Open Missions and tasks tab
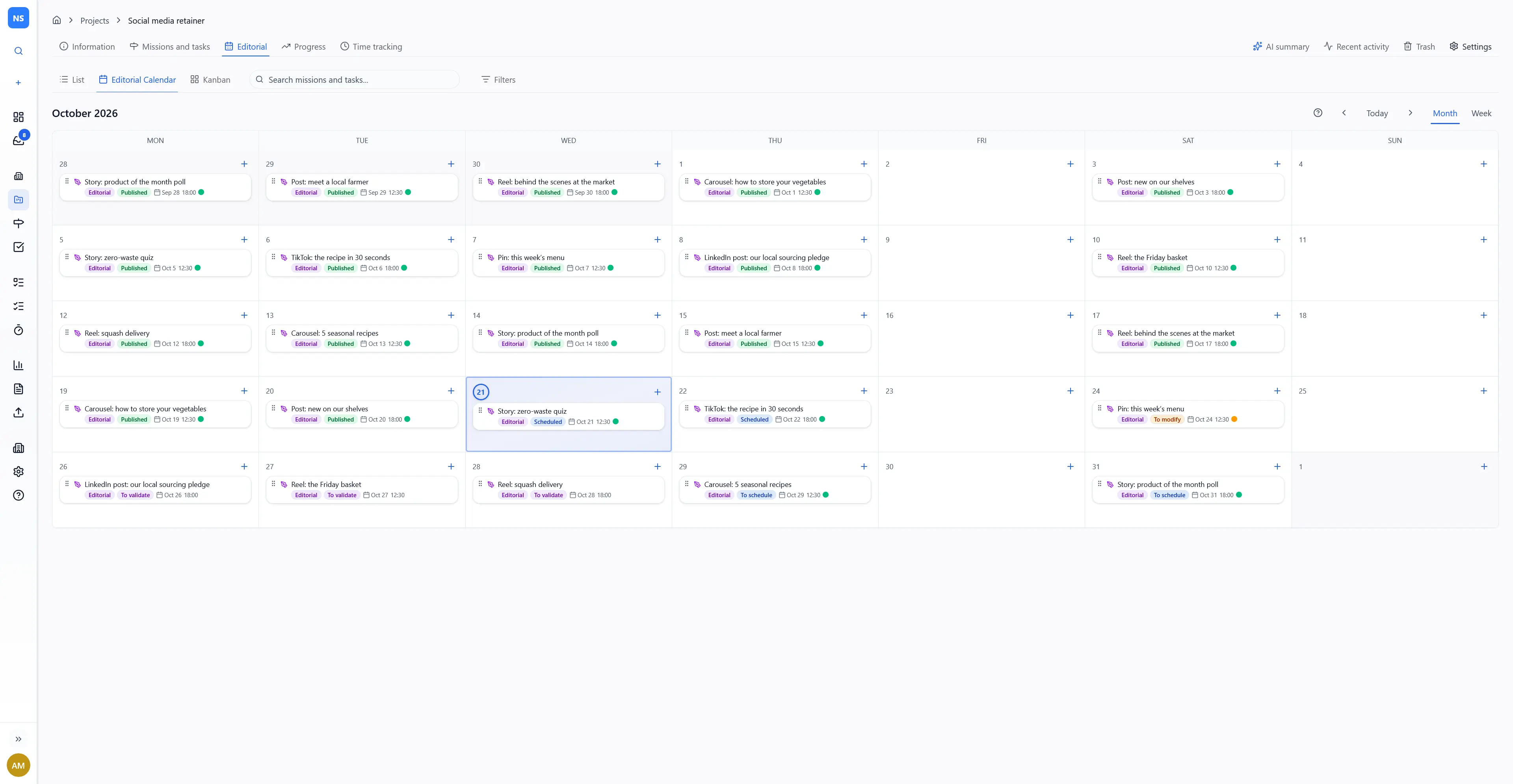1513x784 pixels. click(x=170, y=46)
